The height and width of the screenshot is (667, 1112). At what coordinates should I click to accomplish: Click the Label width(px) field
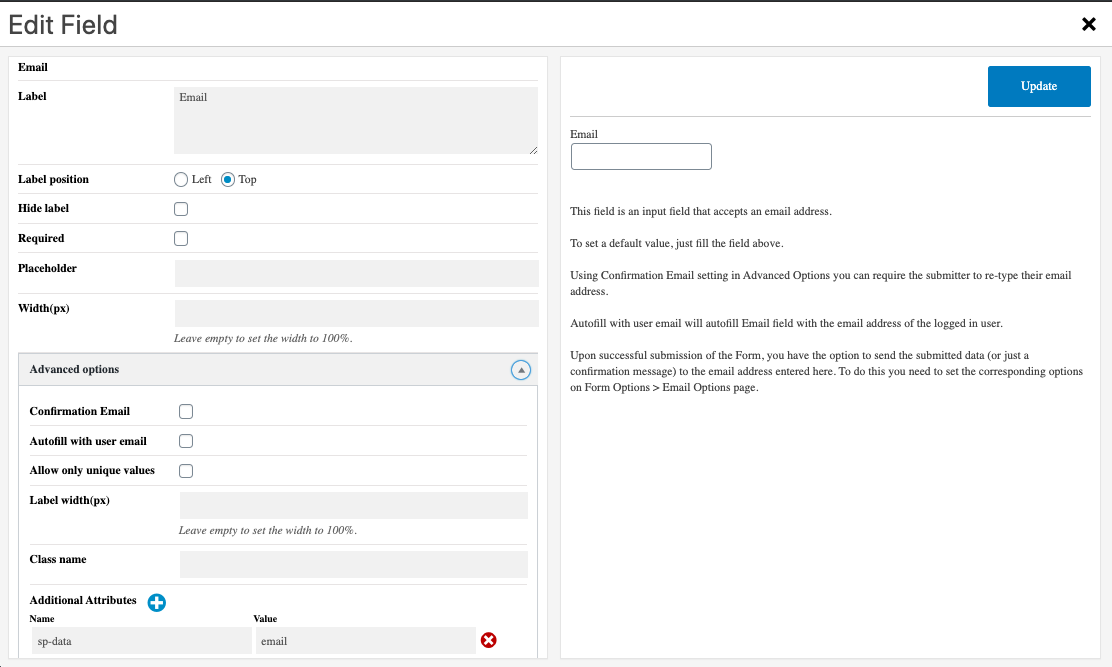tap(353, 505)
